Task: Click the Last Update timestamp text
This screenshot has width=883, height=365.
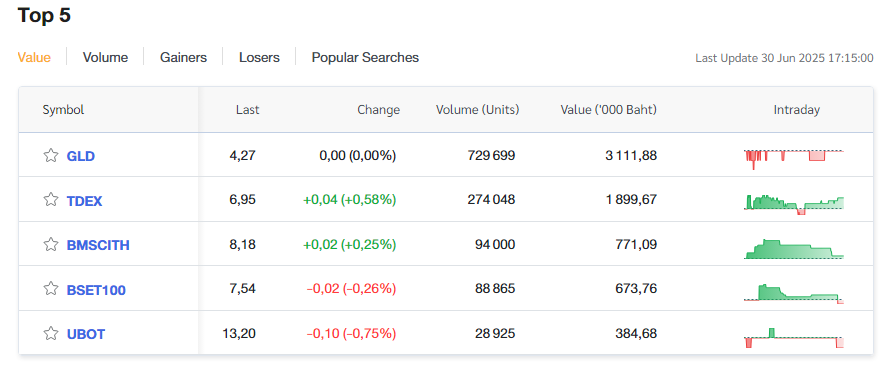Action: tap(784, 58)
